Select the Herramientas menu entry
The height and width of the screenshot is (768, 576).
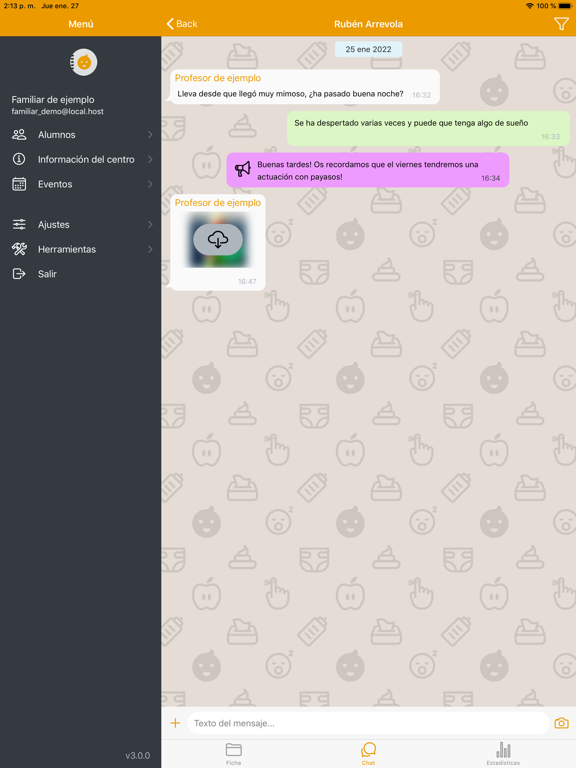[x=80, y=249]
